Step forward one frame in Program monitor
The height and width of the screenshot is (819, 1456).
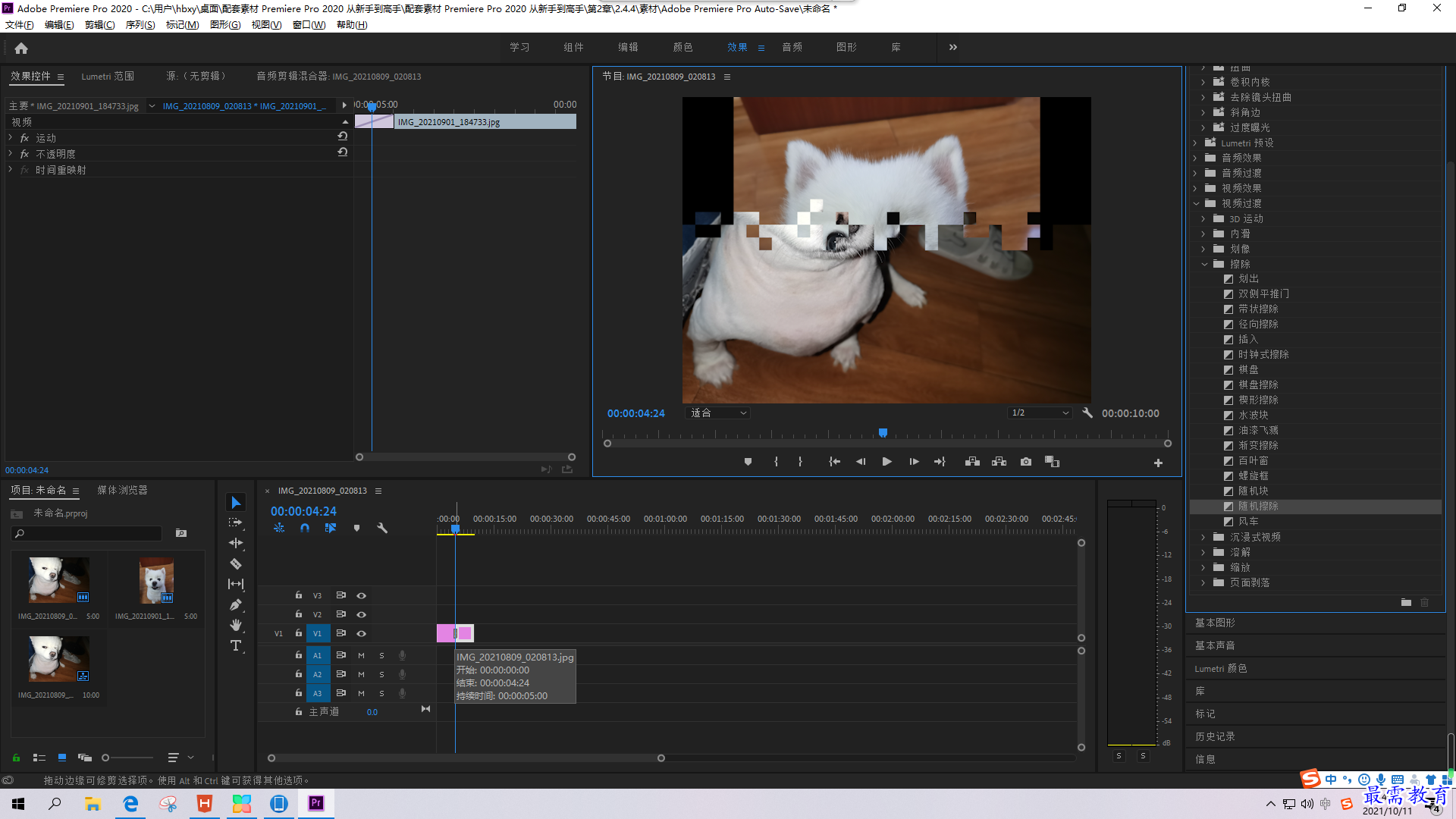(x=914, y=462)
